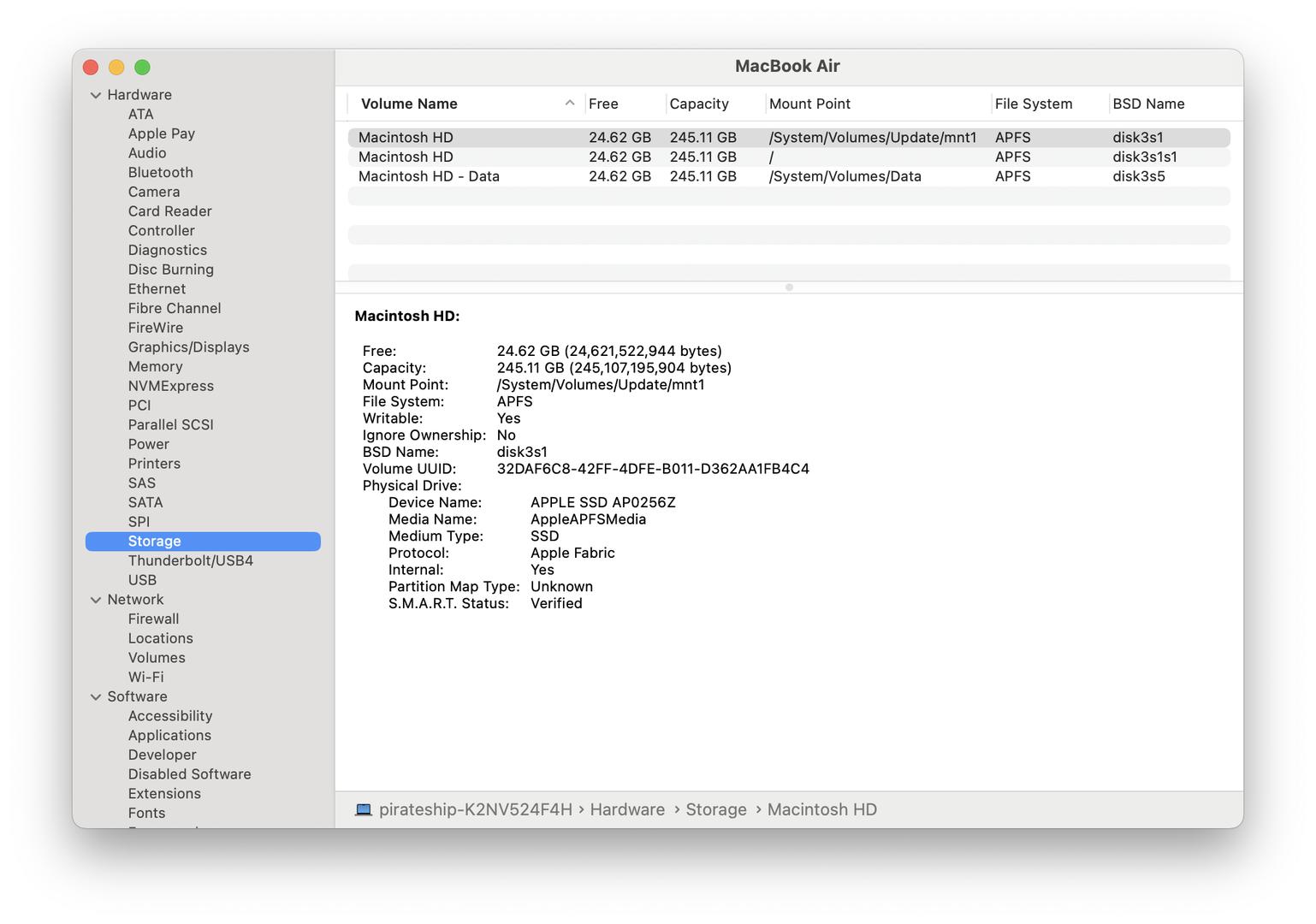Open NVMExpress in the sidebar

[x=171, y=386]
